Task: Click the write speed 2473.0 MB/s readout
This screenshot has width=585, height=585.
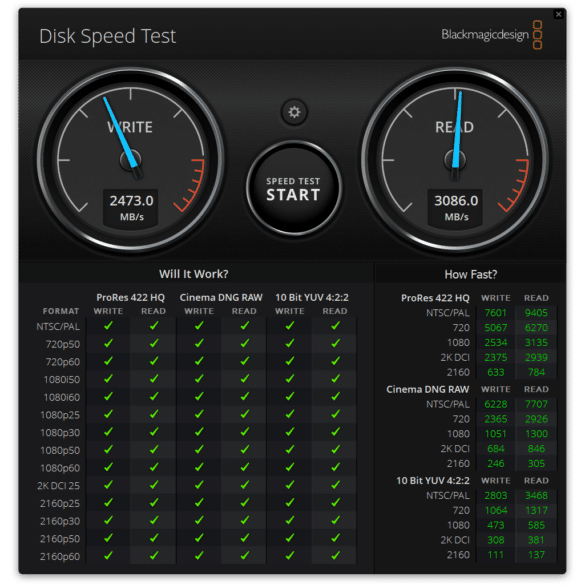Action: [131, 208]
